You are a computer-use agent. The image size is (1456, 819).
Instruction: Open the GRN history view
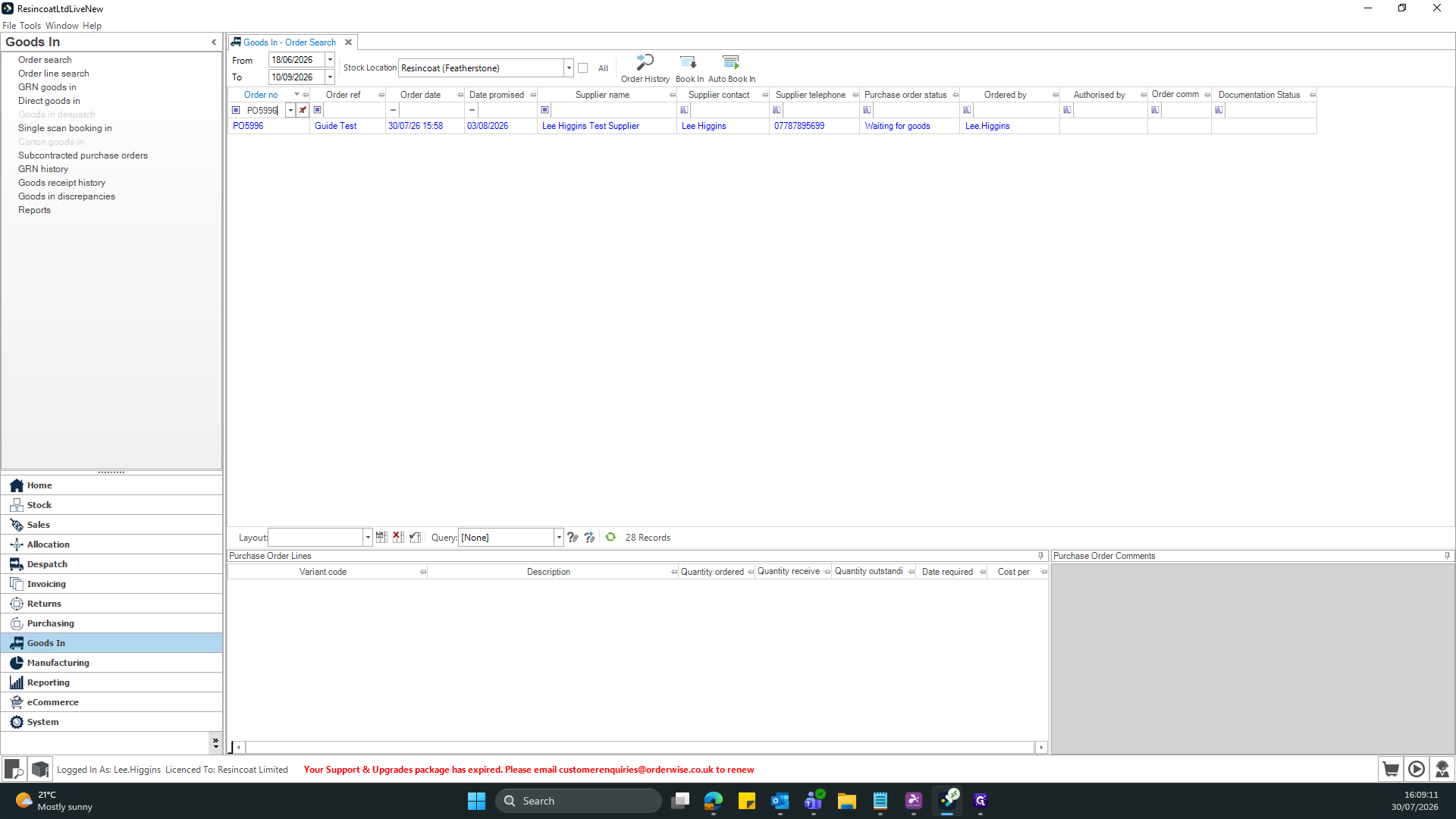click(x=43, y=169)
